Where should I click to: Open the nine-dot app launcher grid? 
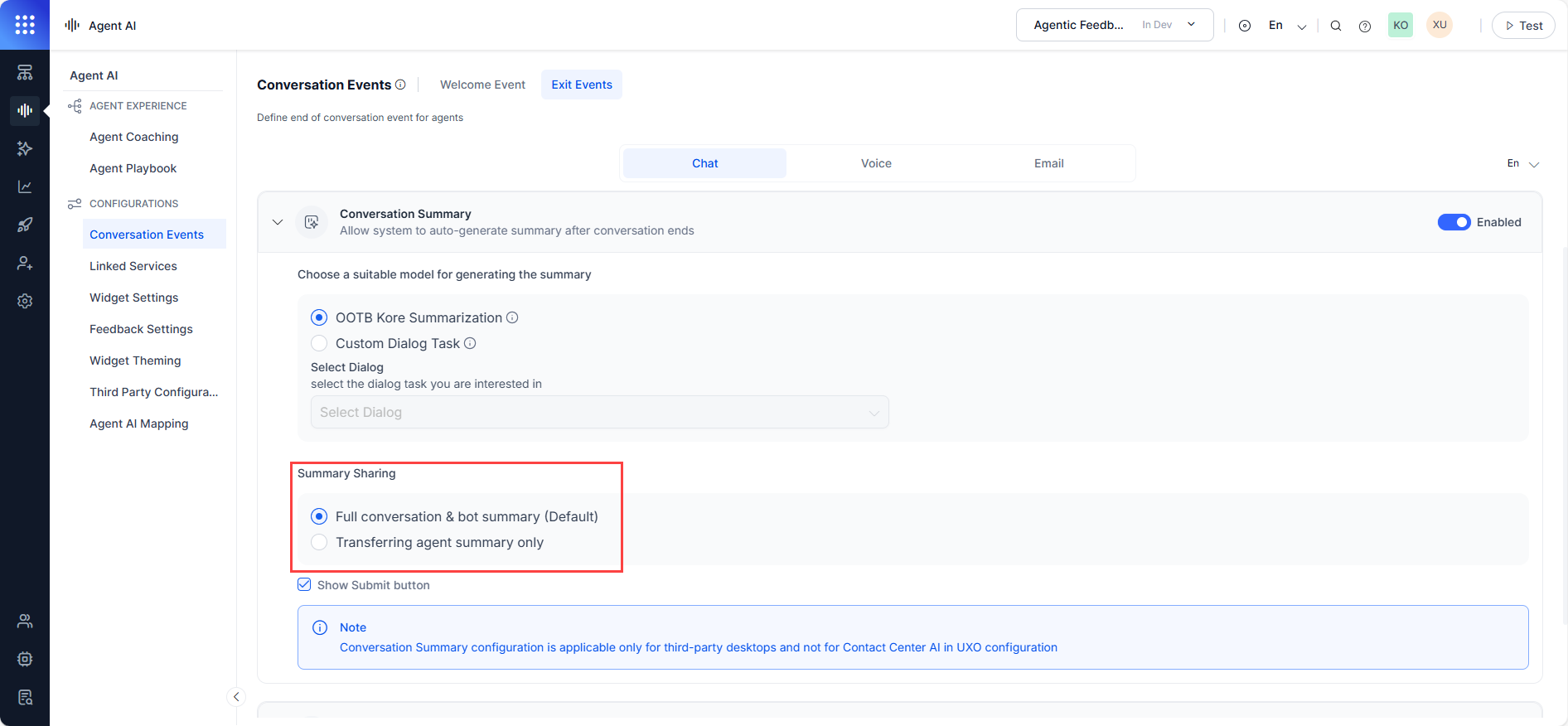[x=25, y=25]
